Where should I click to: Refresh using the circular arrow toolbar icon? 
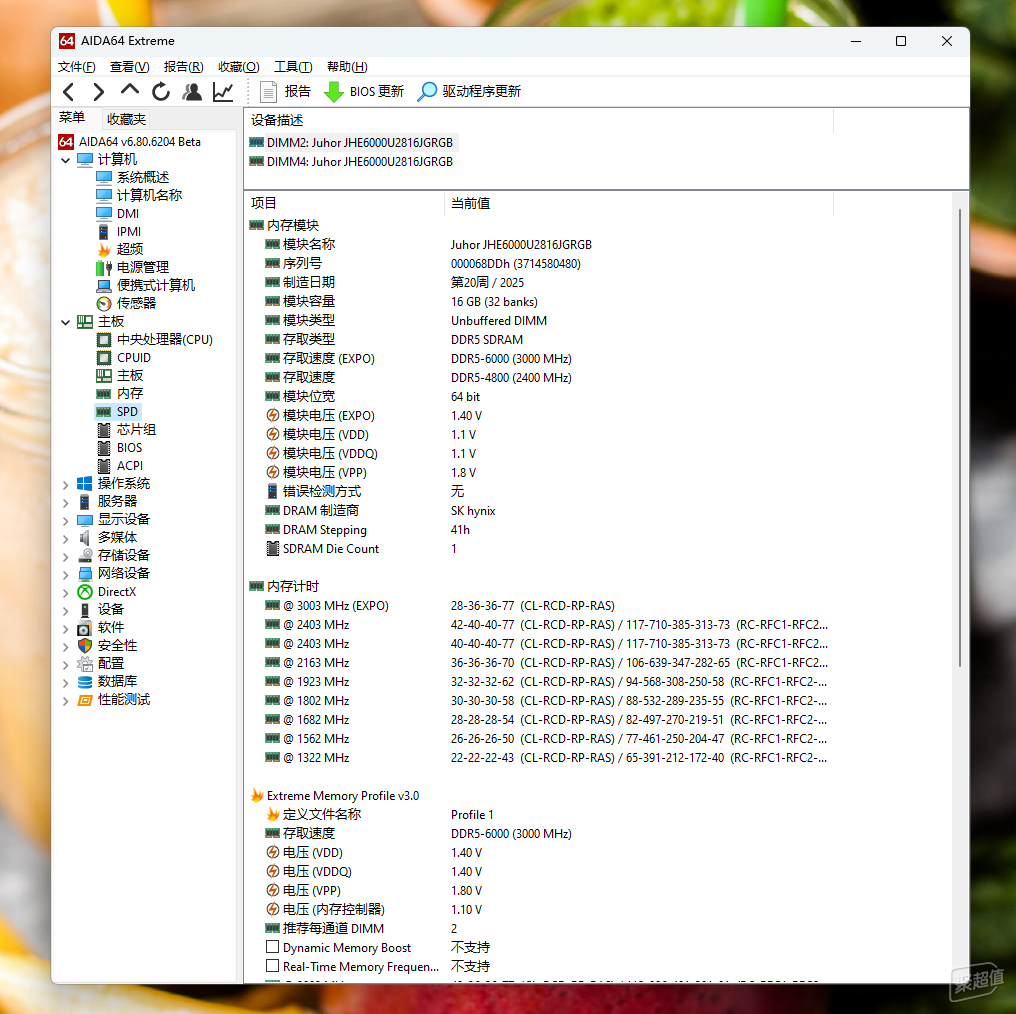click(161, 92)
